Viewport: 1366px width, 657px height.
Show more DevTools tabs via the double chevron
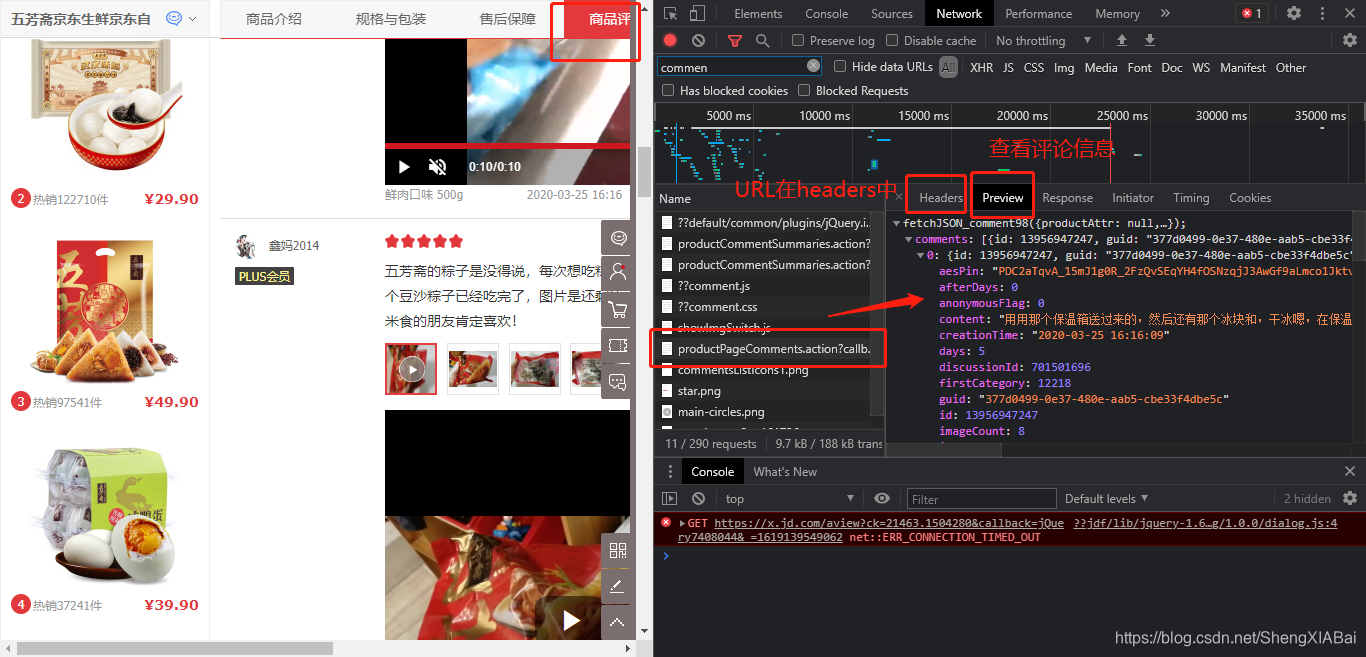pyautogui.click(x=1165, y=13)
